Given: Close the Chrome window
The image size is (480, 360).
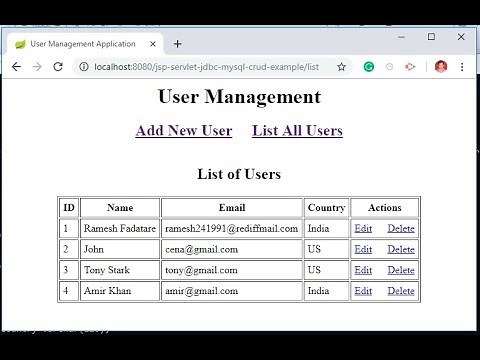Looking at the screenshot, I should pos(461,37).
